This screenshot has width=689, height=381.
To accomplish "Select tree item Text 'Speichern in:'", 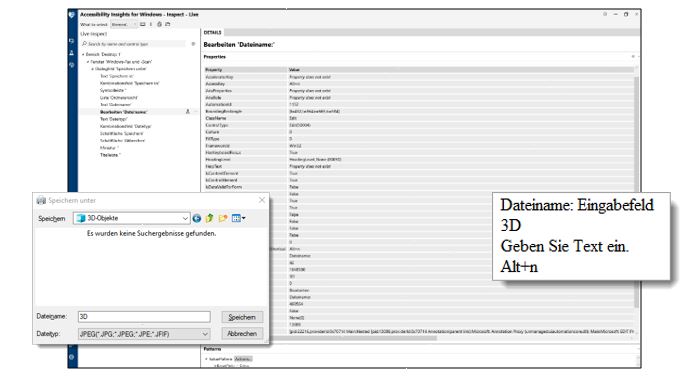I will (x=116, y=76).
